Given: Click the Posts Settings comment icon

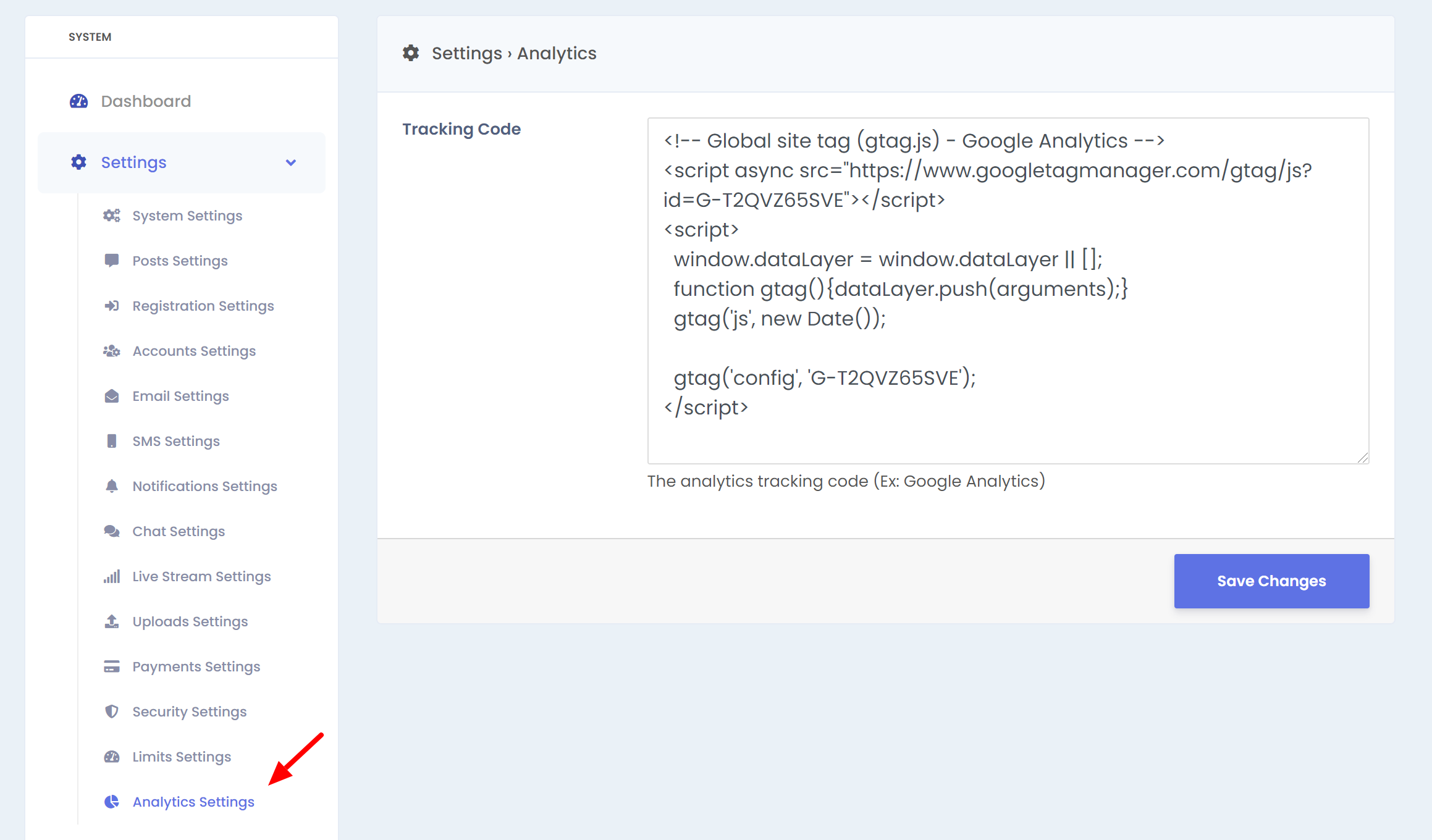Looking at the screenshot, I should [x=112, y=261].
